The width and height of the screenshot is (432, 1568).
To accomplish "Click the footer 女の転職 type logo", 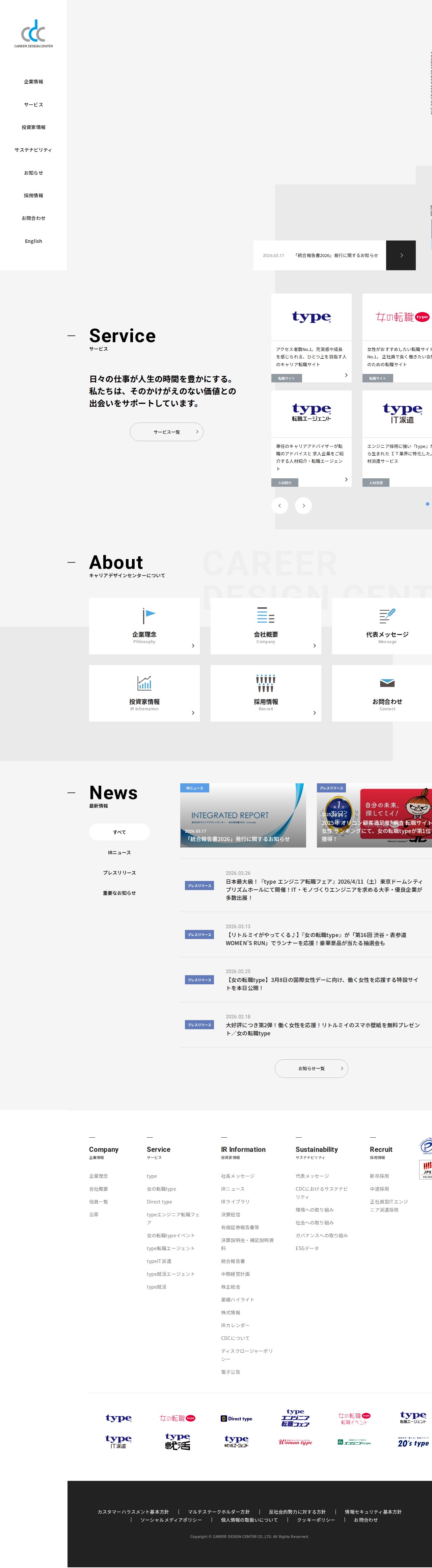I will click(x=177, y=1418).
